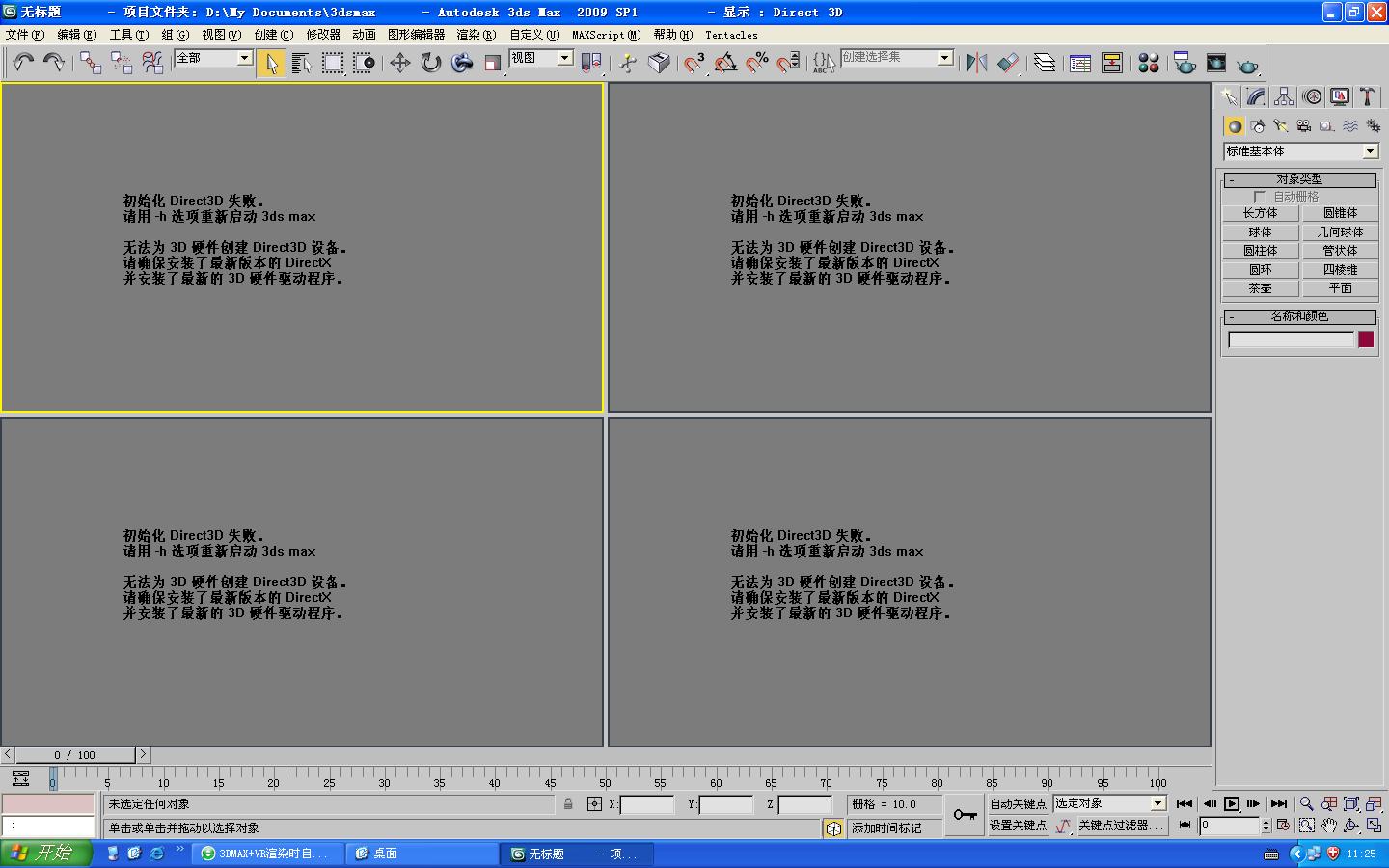
Task: Open the Select by Name tool
Action: [x=302, y=63]
